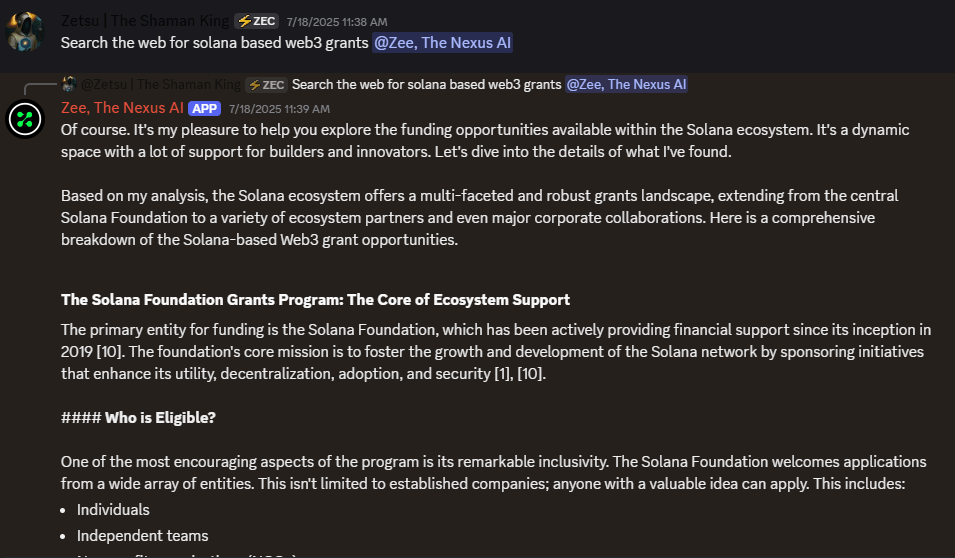Click the 11:39 AM message timestamp
This screenshot has height=558, width=955.
coord(279,108)
